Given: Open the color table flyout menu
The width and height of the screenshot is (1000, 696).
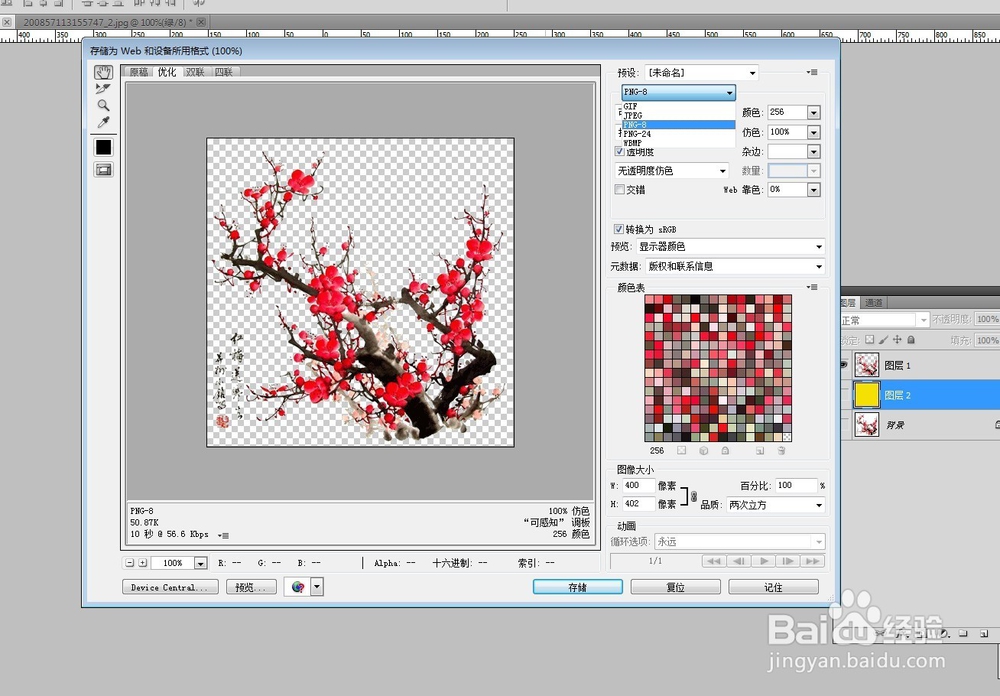Looking at the screenshot, I should click(x=812, y=287).
